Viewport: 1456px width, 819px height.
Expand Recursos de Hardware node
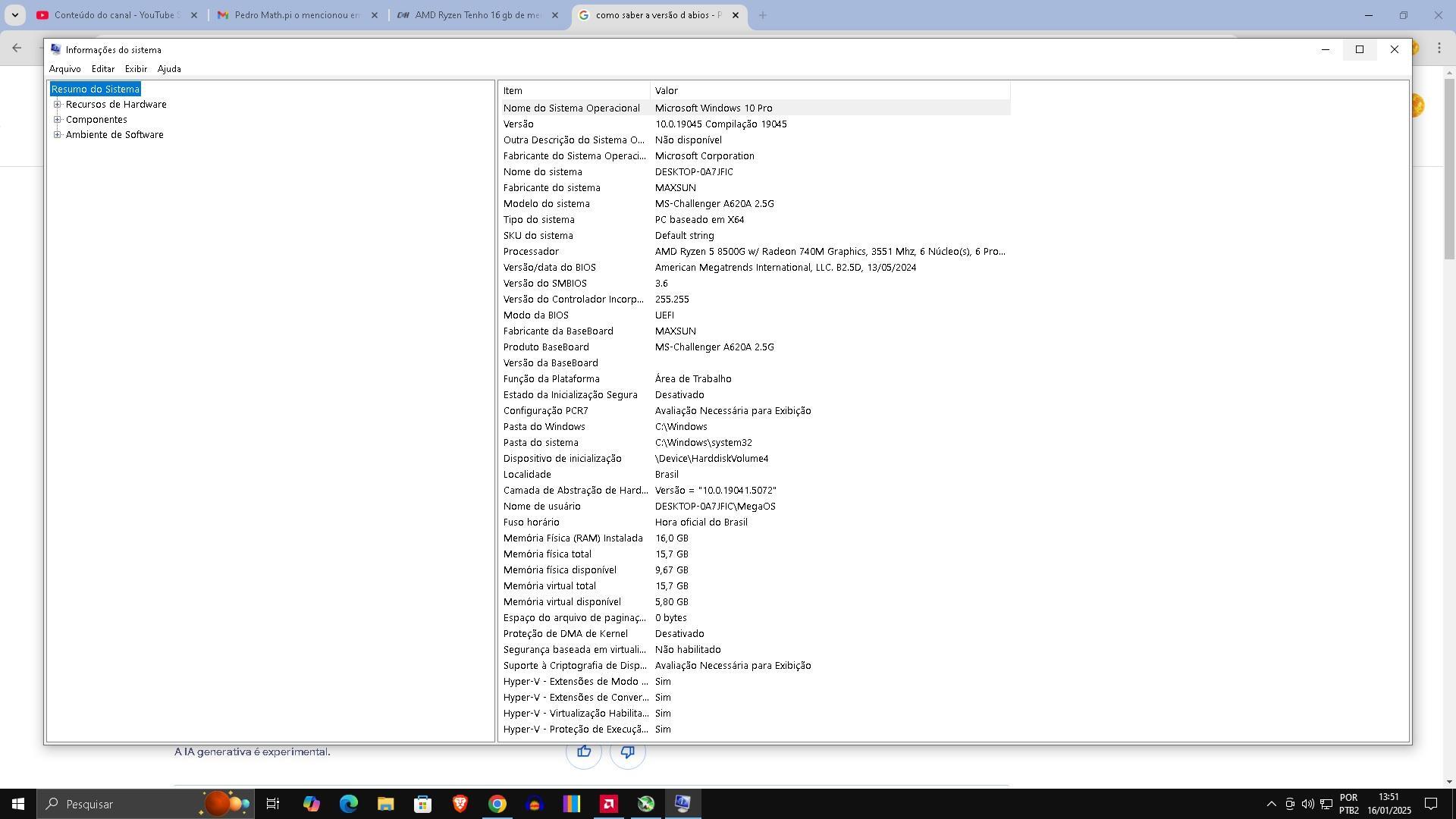(57, 105)
